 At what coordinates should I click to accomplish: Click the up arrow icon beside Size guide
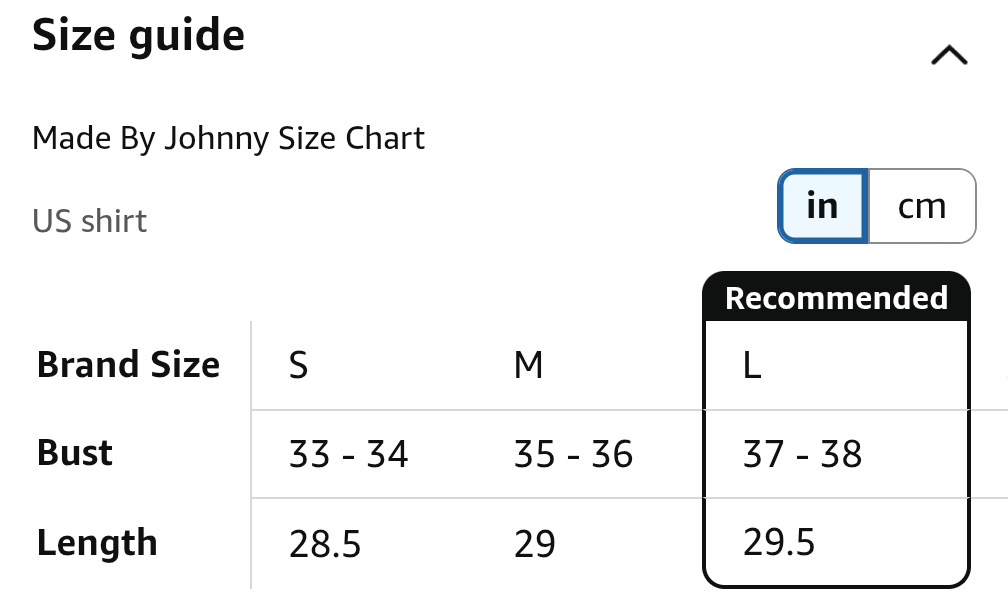click(949, 55)
